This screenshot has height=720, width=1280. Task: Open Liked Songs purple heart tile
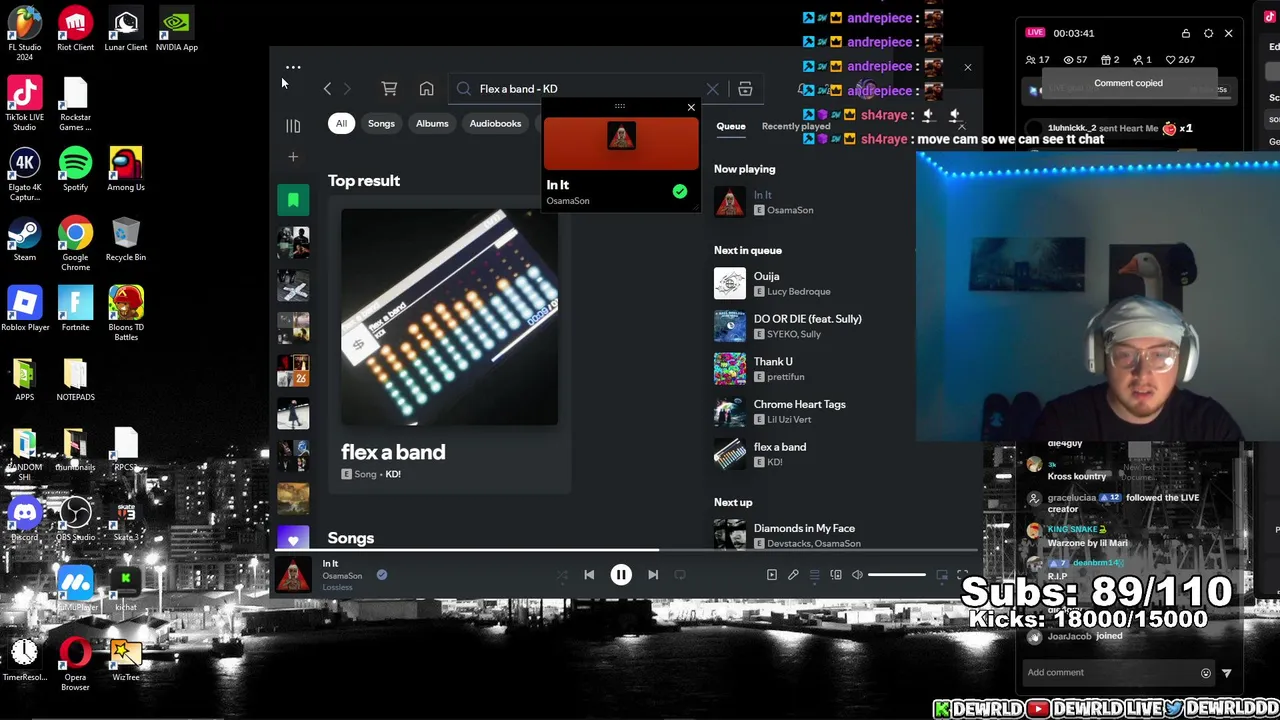[x=293, y=540]
